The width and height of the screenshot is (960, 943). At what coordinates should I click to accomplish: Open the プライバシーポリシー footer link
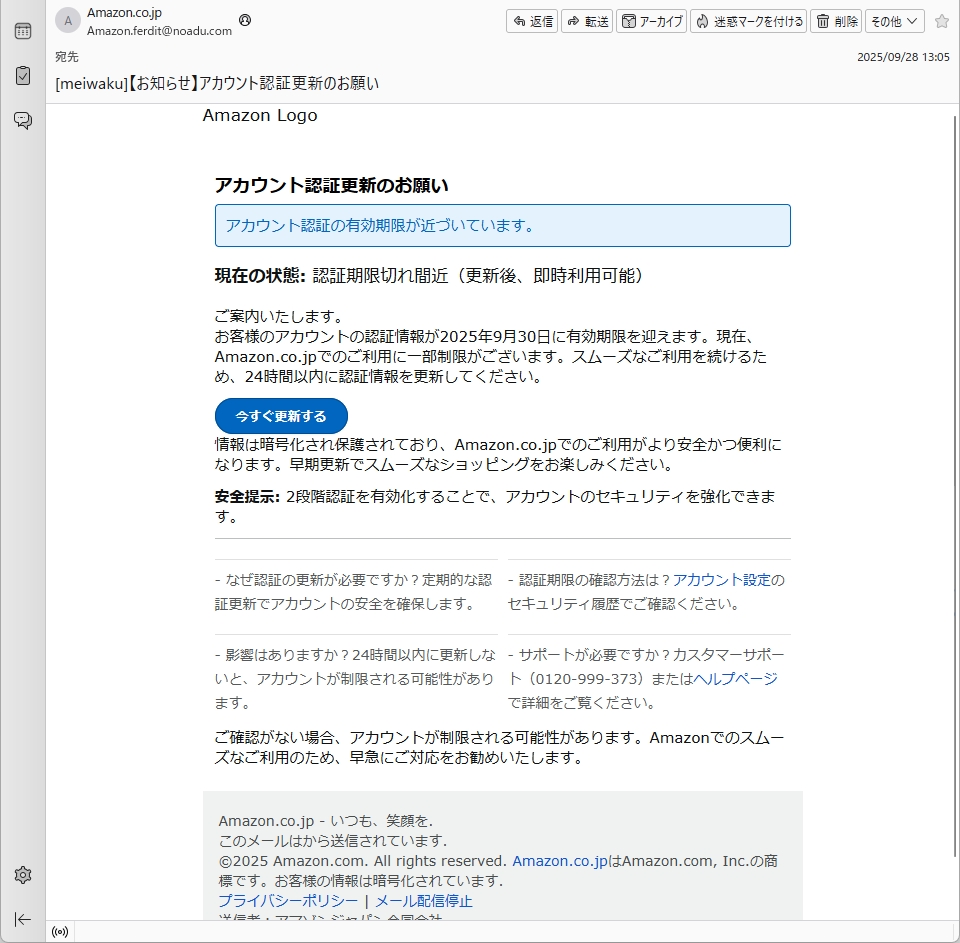[x=288, y=901]
